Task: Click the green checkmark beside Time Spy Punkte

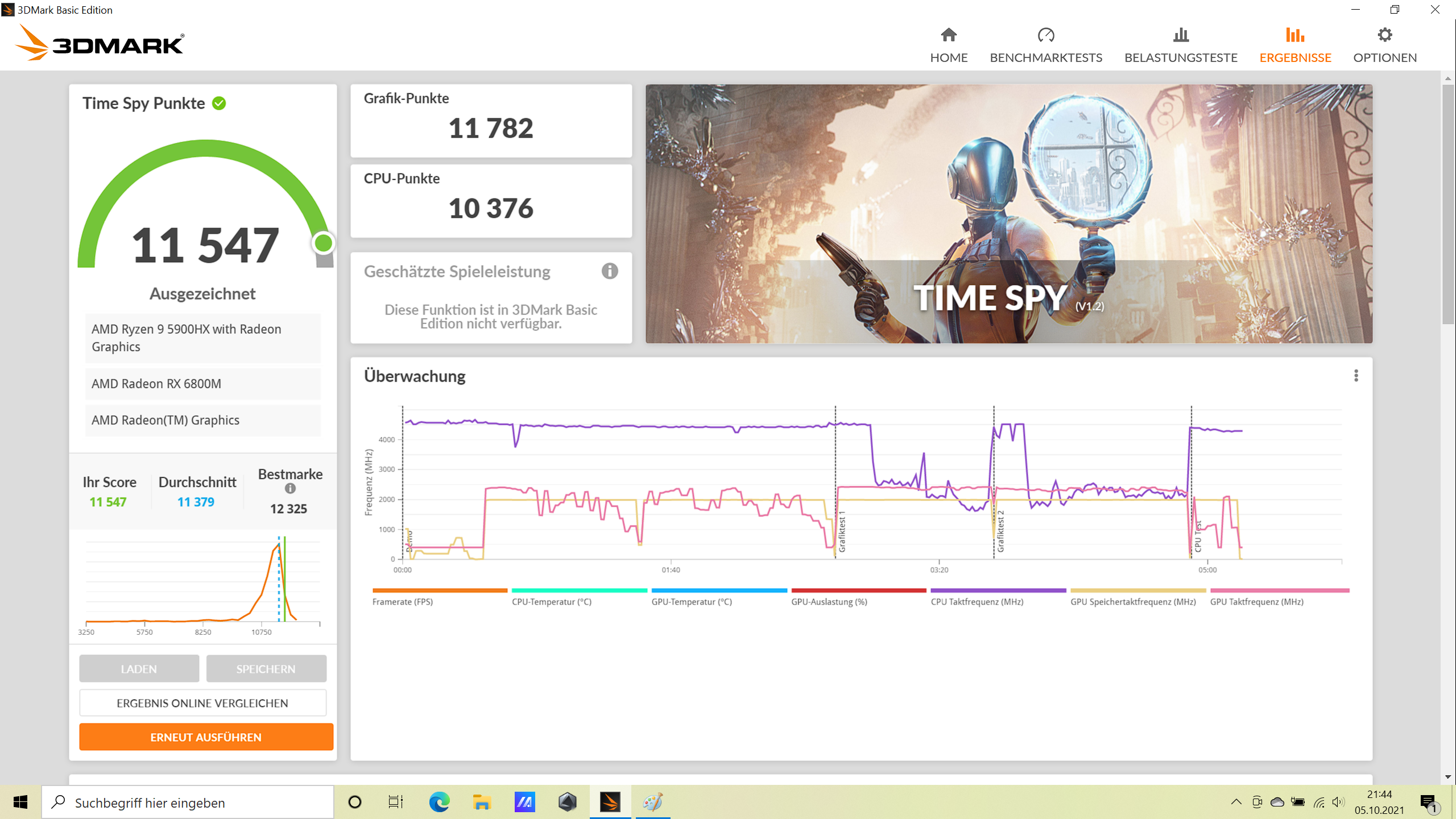Action: click(x=220, y=103)
